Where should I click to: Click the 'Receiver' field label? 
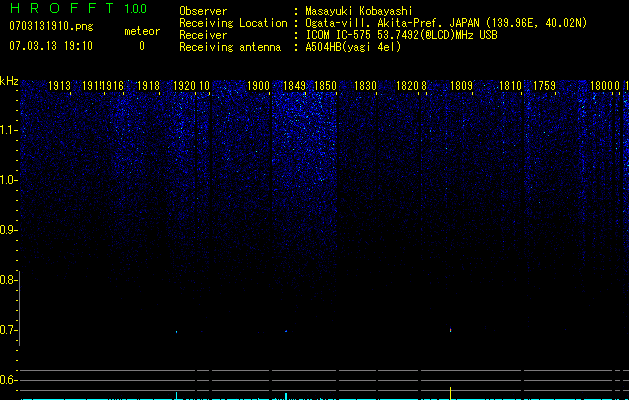[203, 35]
